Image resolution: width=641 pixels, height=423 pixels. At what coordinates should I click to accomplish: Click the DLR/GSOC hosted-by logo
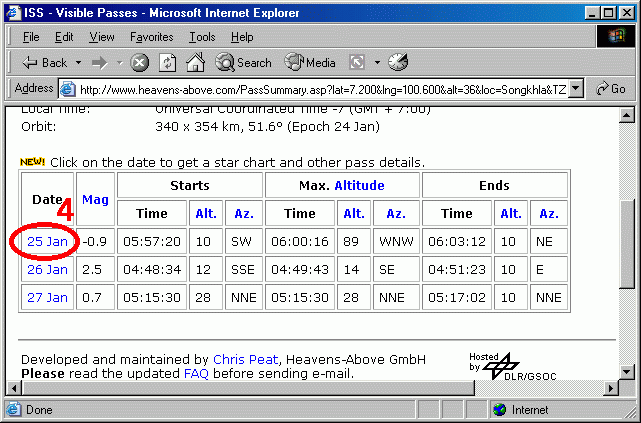click(513, 366)
